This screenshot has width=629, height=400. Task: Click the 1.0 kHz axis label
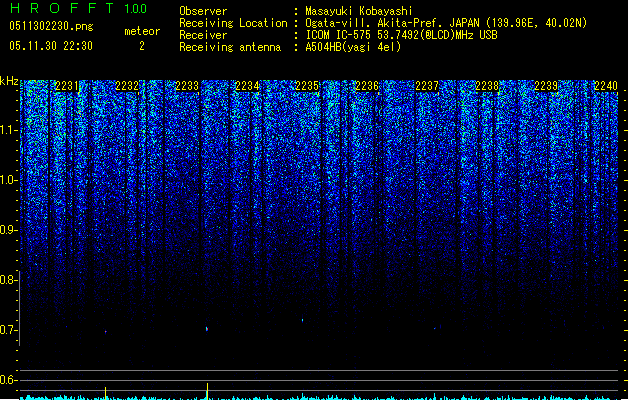tap(9, 180)
